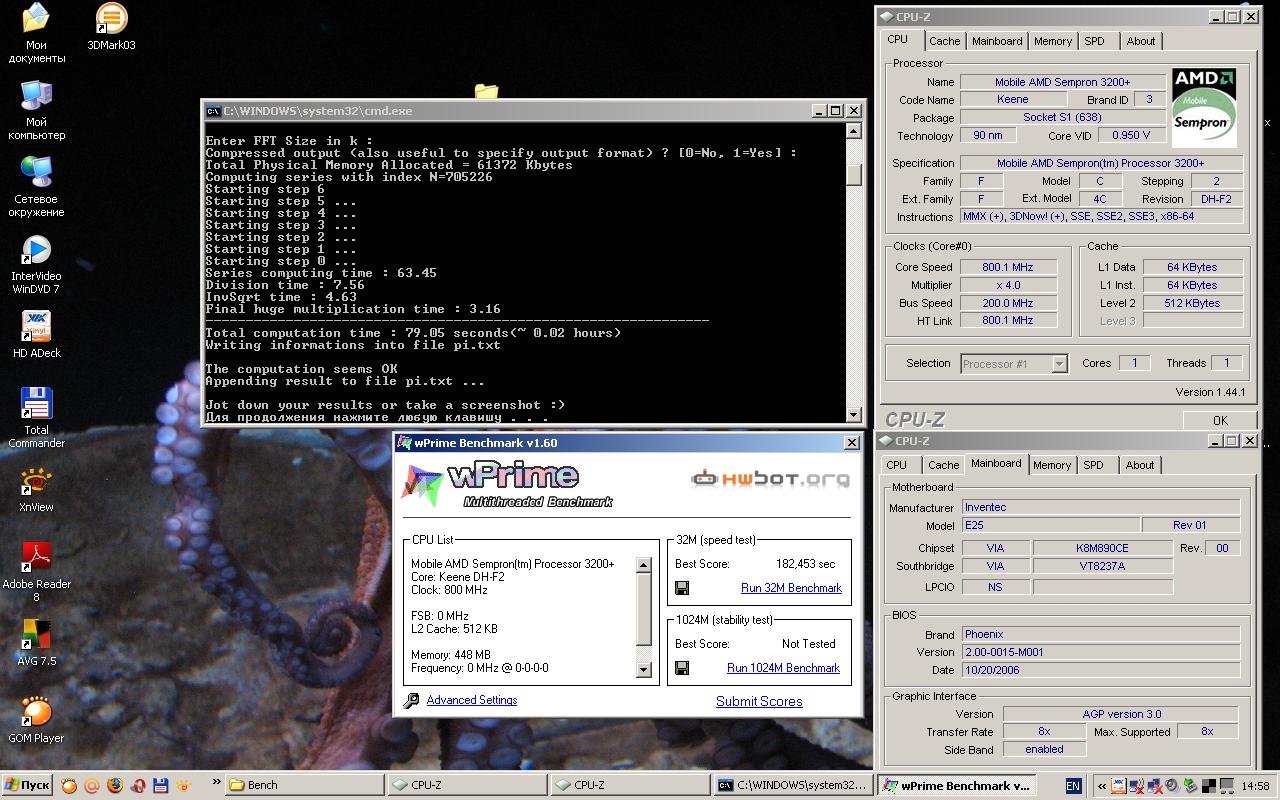The height and width of the screenshot is (800, 1280).
Task: Click the BIOS date 10/20/2006 field
Action: coord(1100,670)
